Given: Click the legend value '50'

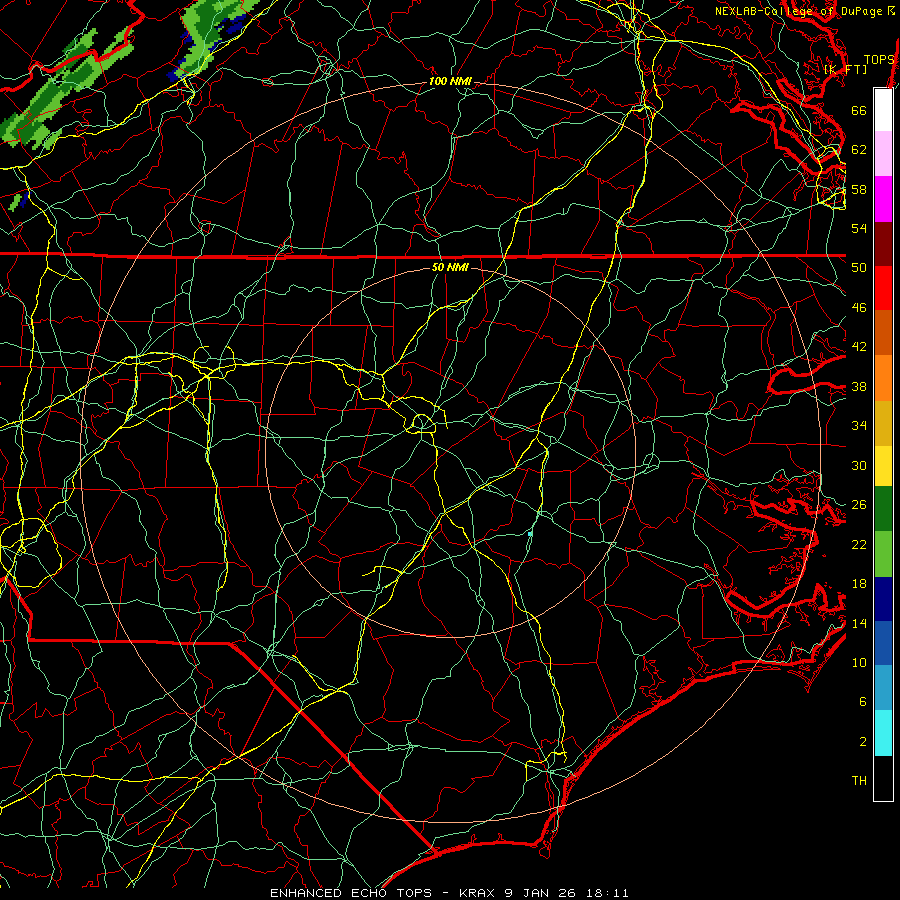Looking at the screenshot, I should click(859, 268).
